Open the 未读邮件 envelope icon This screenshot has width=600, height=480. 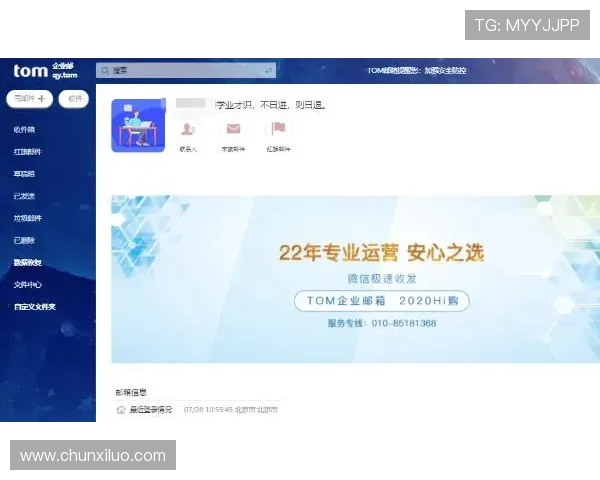(233, 129)
